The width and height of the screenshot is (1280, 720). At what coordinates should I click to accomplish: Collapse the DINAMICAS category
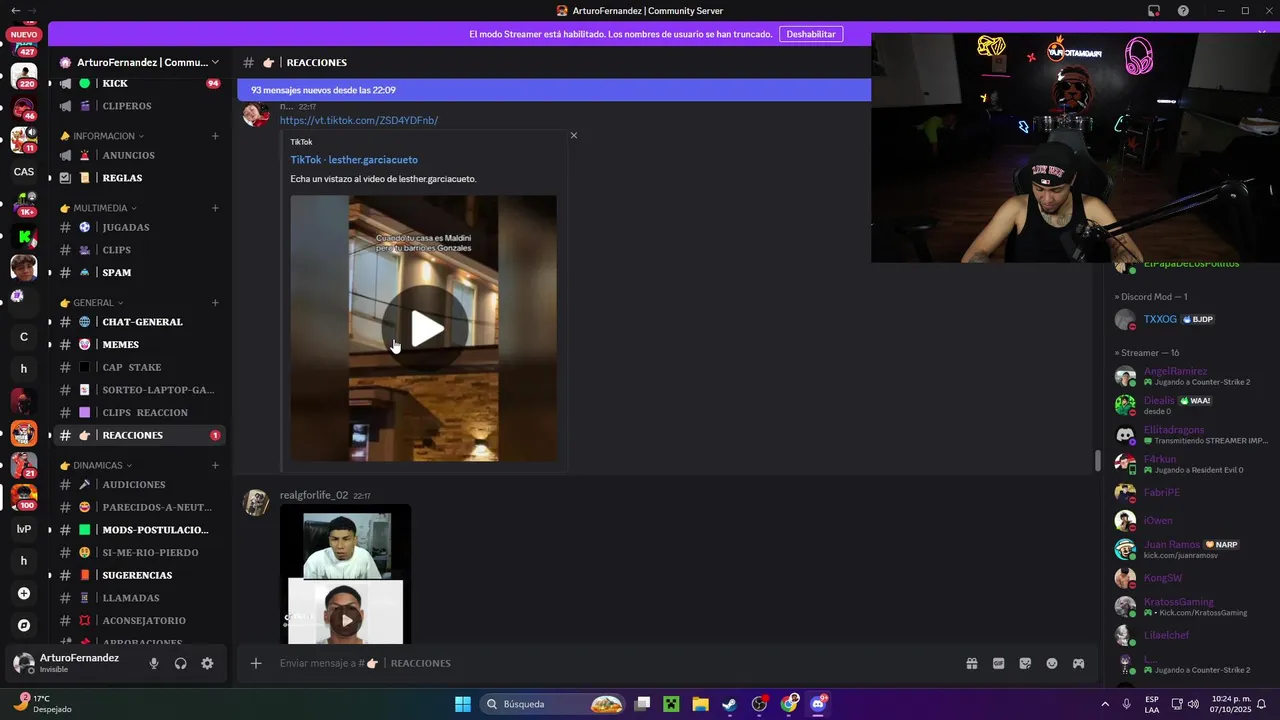(97, 465)
